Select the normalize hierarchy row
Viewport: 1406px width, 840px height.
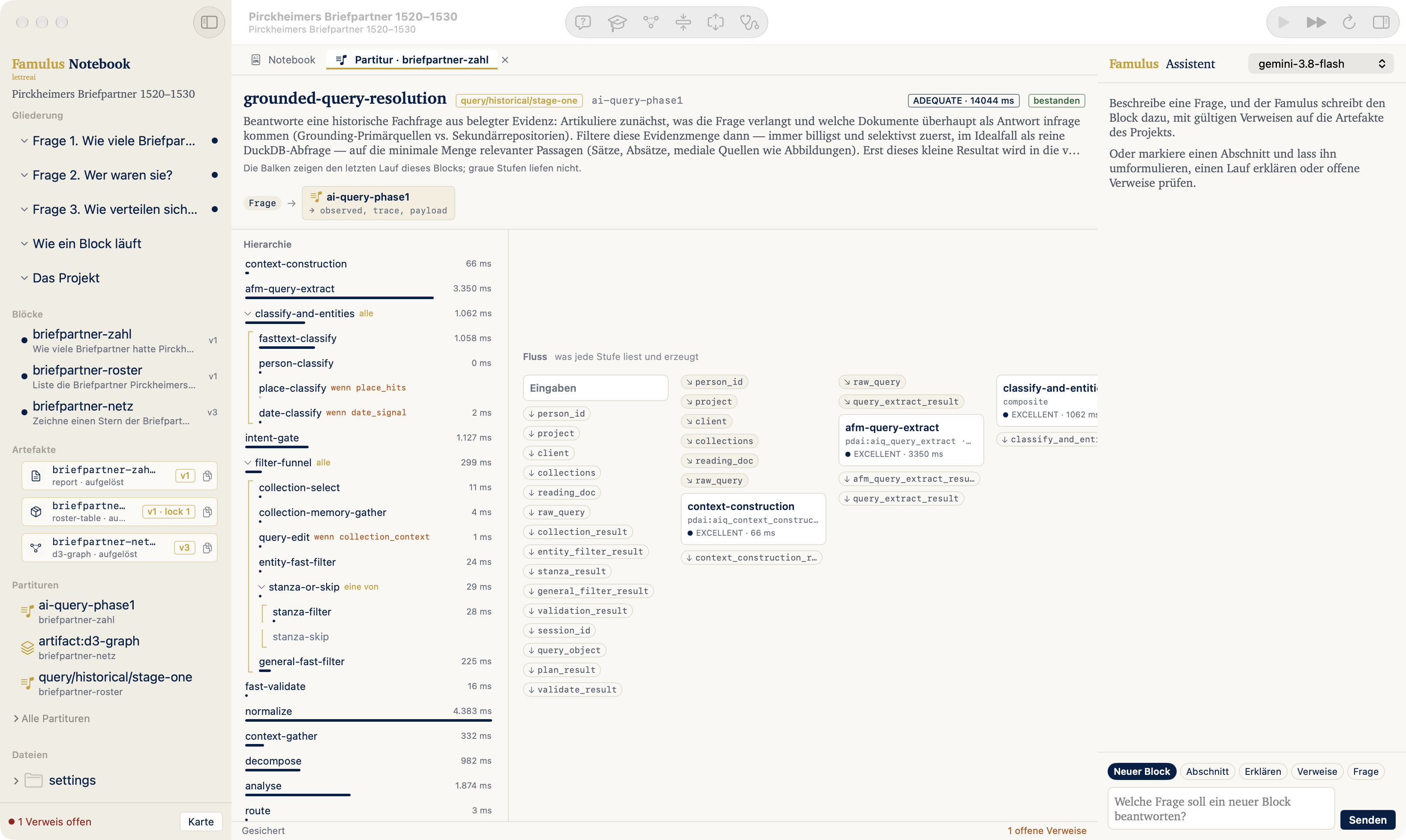[368, 712]
